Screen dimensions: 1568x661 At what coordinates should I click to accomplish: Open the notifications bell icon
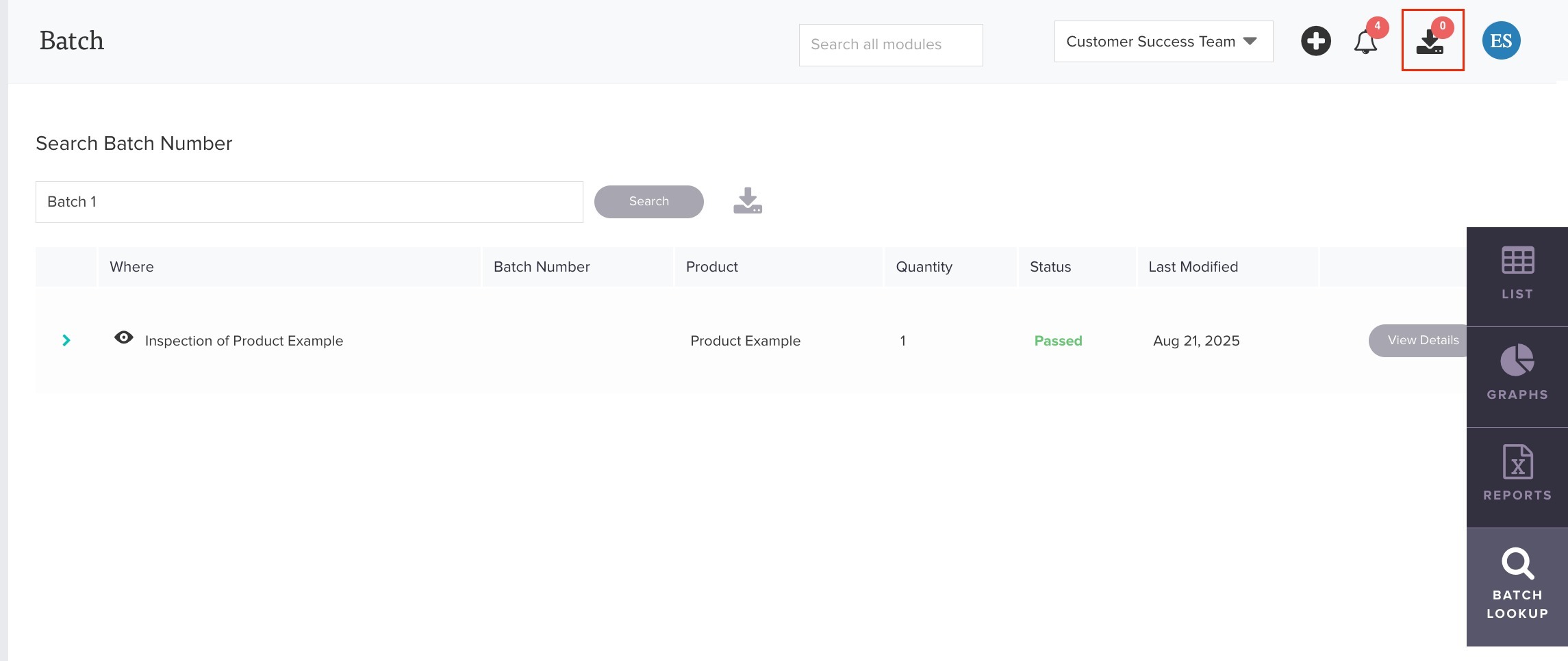(1366, 42)
